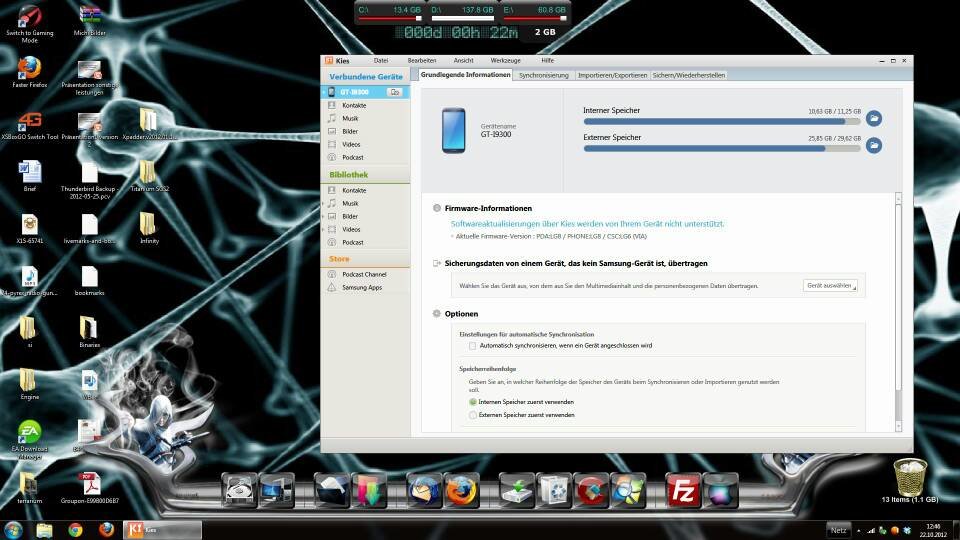This screenshot has width=960, height=540.
Task: Open Windows Explorer from taskbar
Action: [x=44, y=530]
